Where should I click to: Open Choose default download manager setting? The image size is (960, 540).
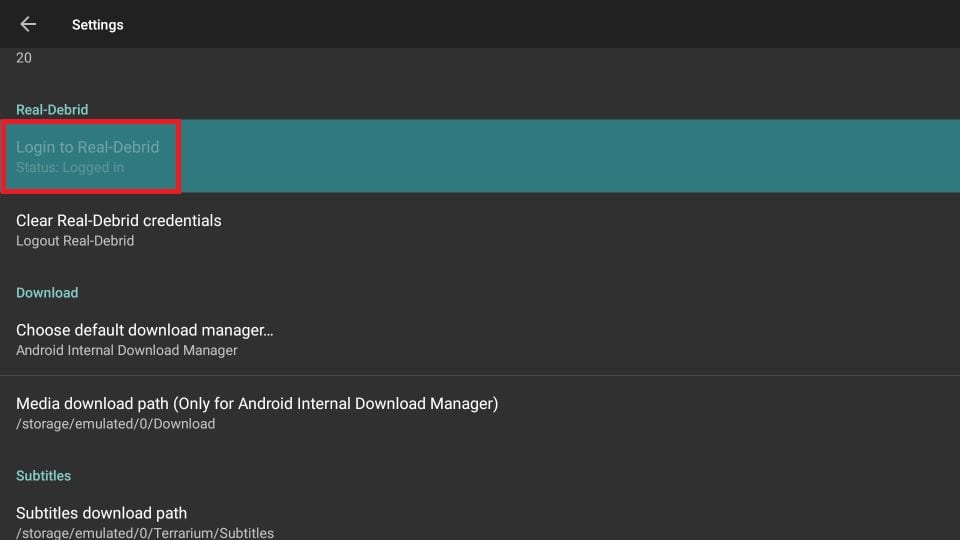(480, 339)
